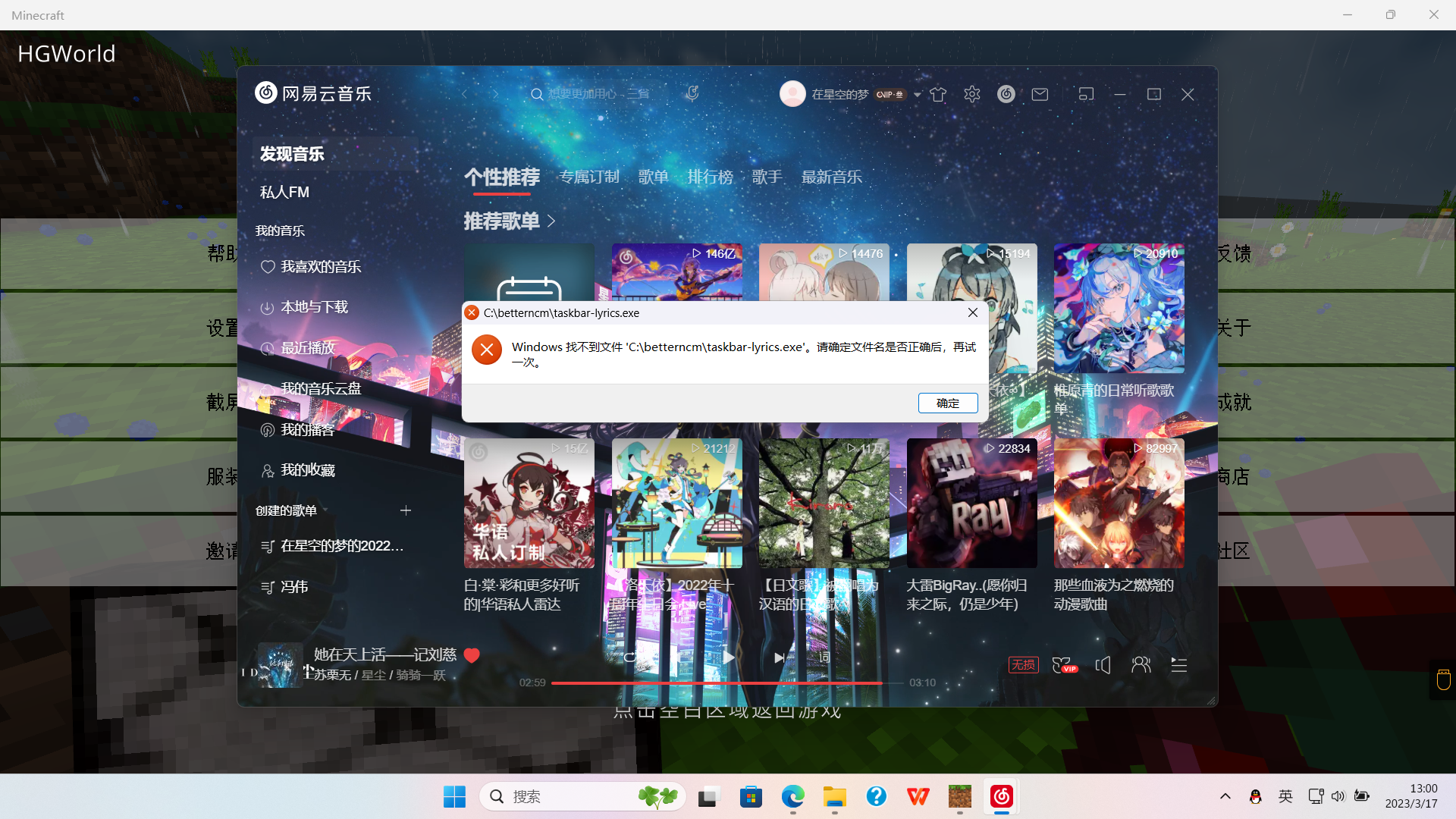Image resolution: width=1456 pixels, height=819 pixels.
Task: Switch to the 歌手 tab
Action: pos(767,176)
